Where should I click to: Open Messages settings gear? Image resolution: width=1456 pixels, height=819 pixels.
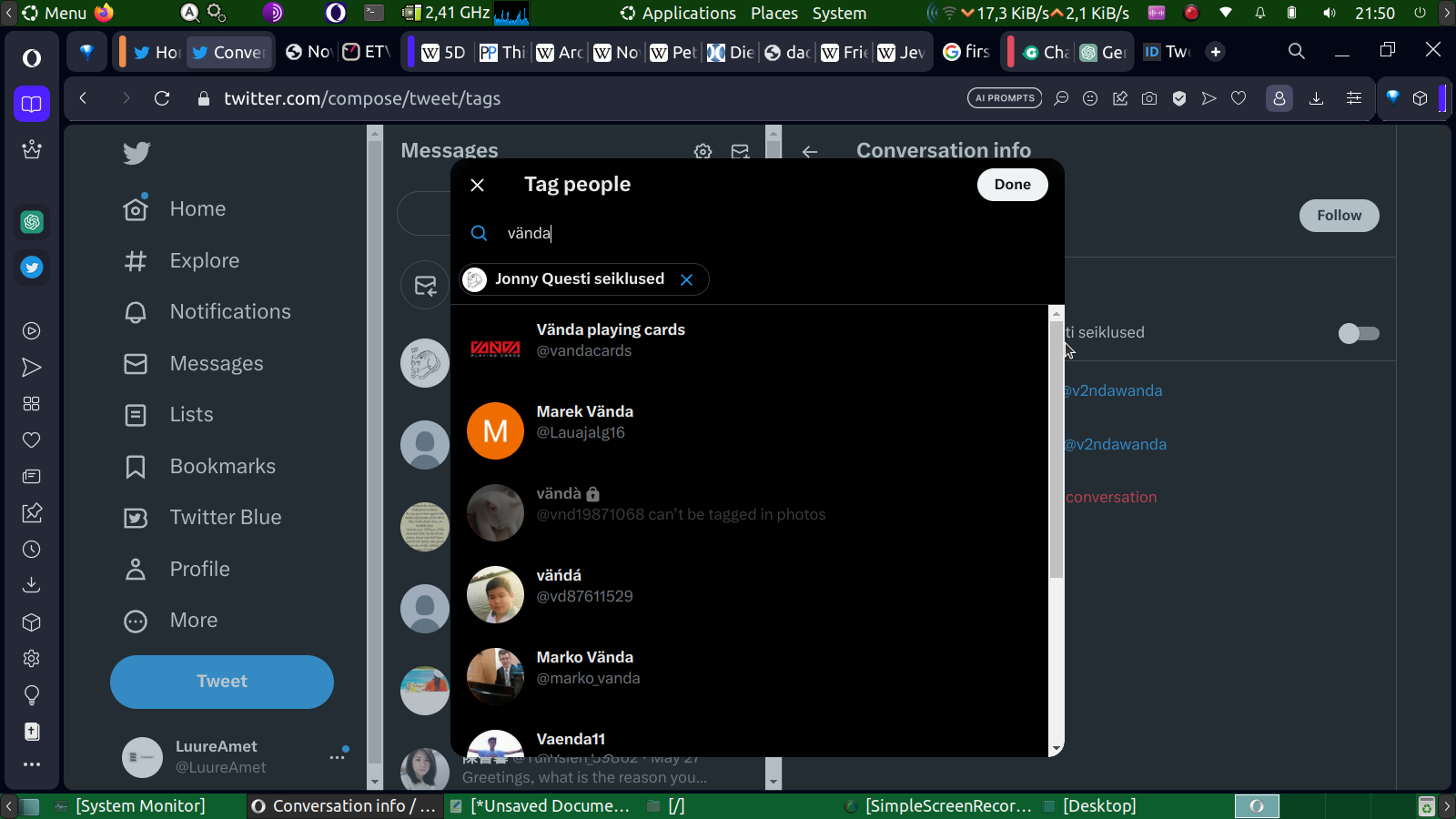pos(703,151)
